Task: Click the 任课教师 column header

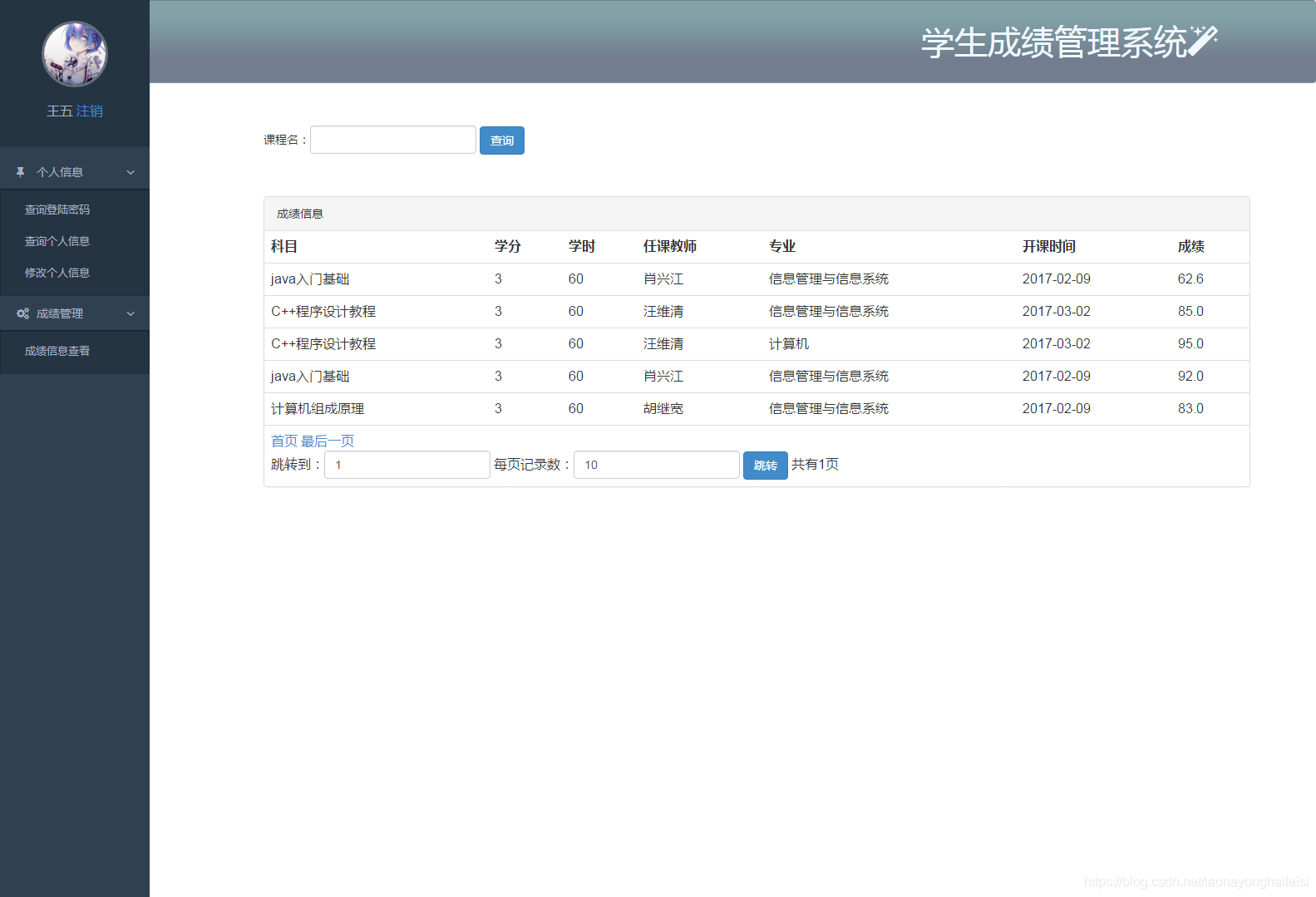Action: (670, 246)
